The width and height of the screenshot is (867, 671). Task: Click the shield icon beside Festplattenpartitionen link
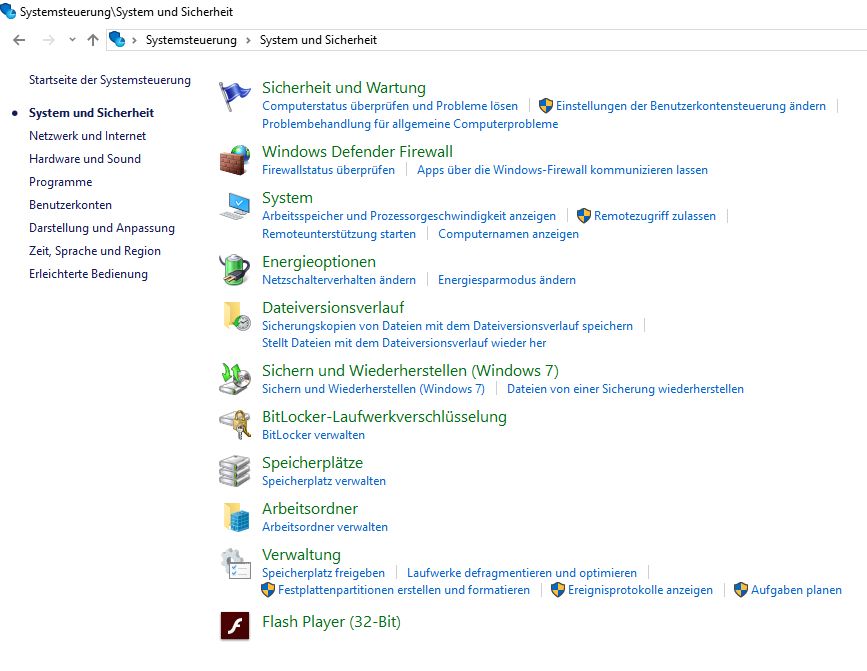(x=268, y=590)
